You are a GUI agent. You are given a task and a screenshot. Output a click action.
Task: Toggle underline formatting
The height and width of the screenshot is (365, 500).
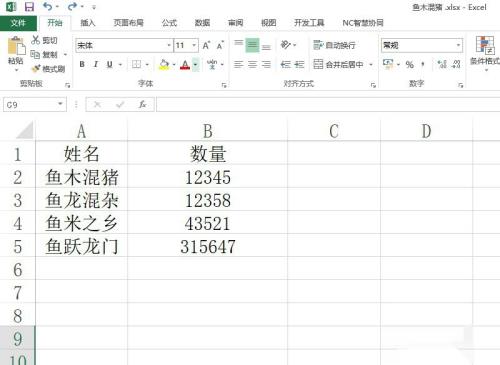109,64
